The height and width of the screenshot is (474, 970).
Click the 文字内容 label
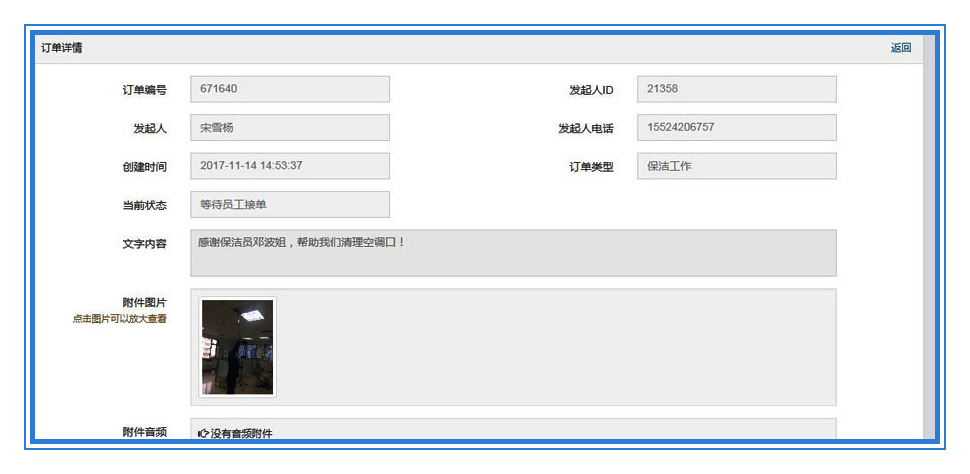pos(145,244)
